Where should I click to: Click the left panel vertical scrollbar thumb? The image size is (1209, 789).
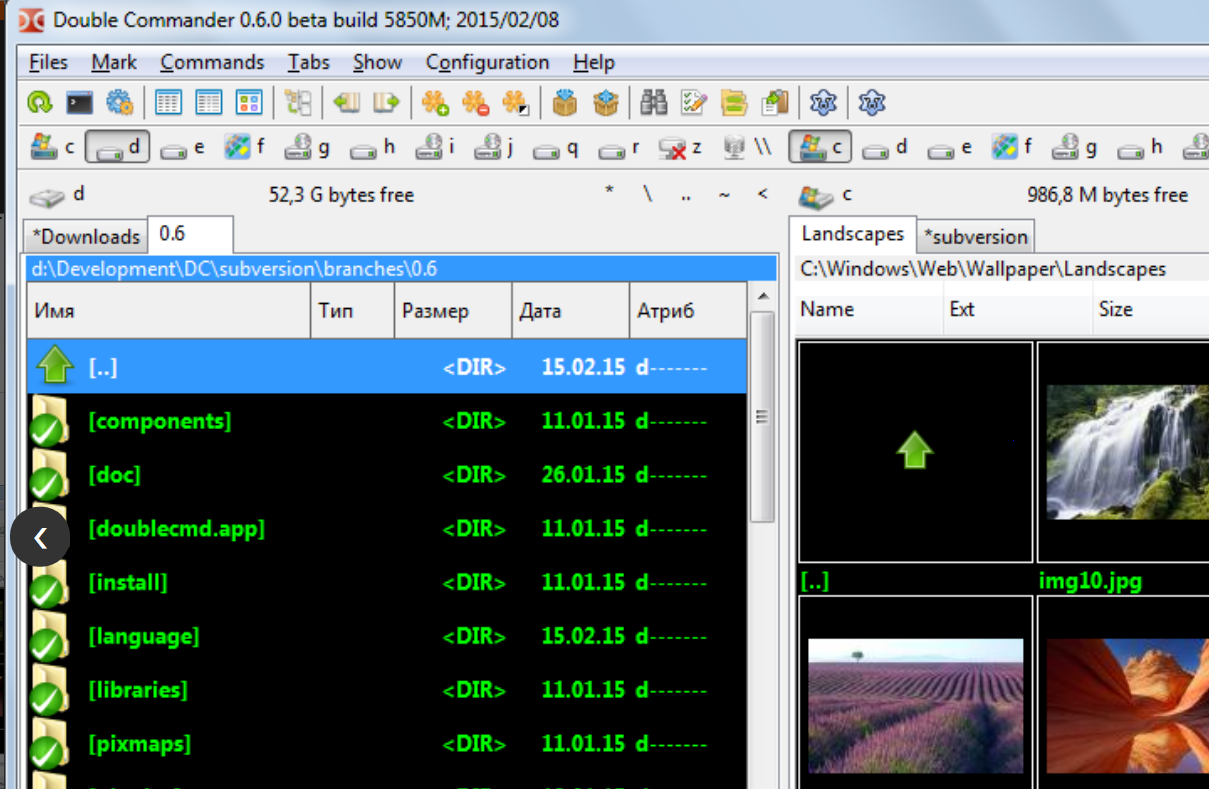[762, 416]
